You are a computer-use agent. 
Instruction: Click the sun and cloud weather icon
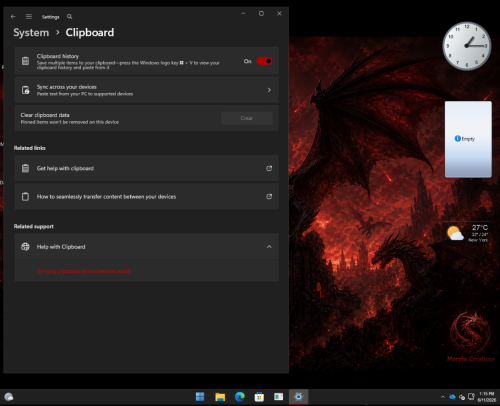[x=455, y=233]
